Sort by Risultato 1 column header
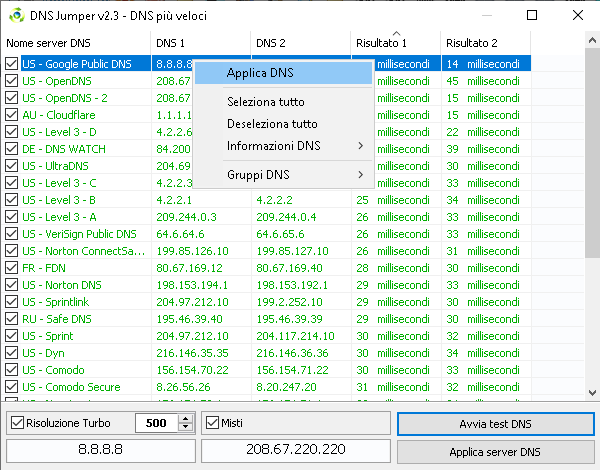600x470 pixels. tap(396, 43)
